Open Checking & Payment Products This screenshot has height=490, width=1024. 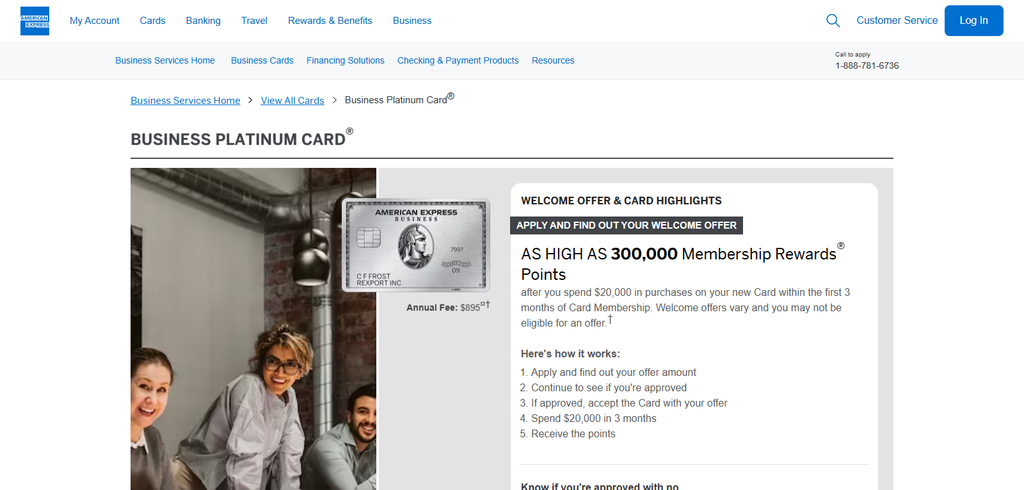pos(458,61)
